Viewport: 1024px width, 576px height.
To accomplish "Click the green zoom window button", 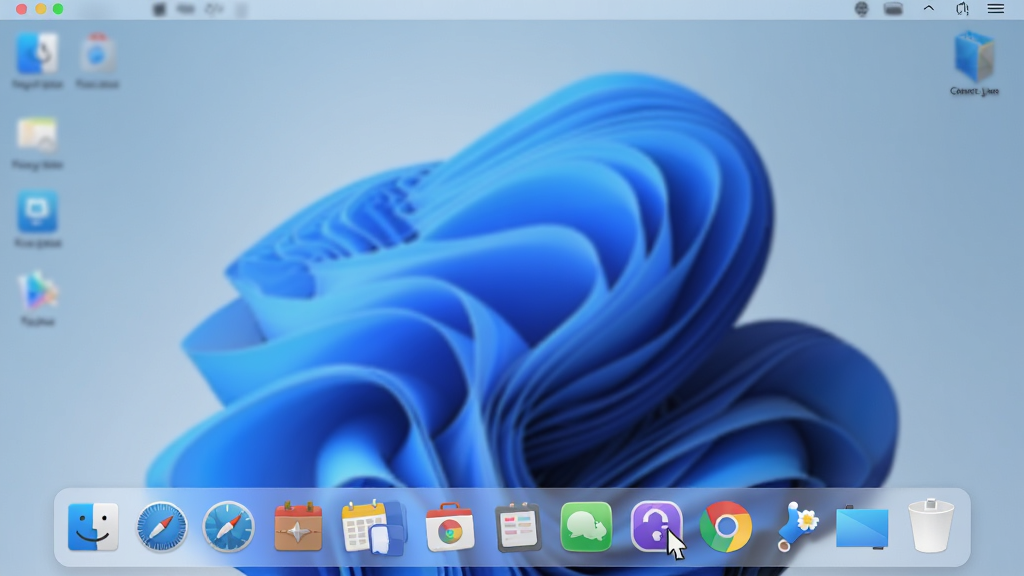I will [58, 9].
